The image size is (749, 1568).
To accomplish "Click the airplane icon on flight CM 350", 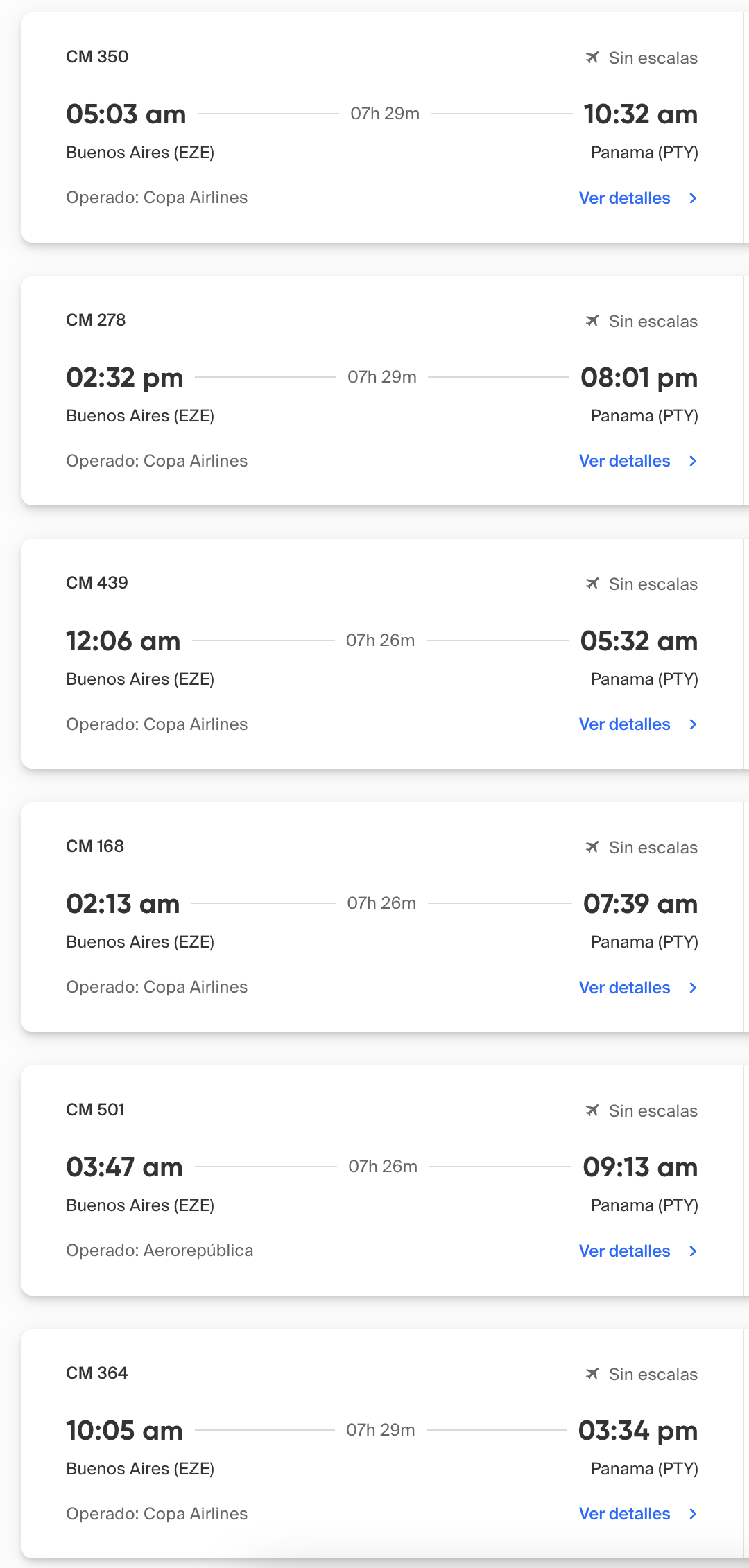I will pyautogui.click(x=592, y=58).
